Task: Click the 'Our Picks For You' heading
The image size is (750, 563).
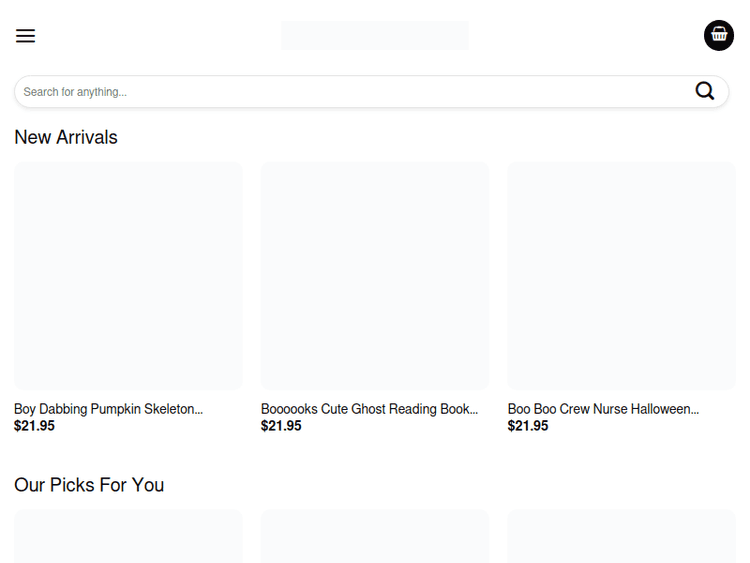Action: click(x=89, y=485)
